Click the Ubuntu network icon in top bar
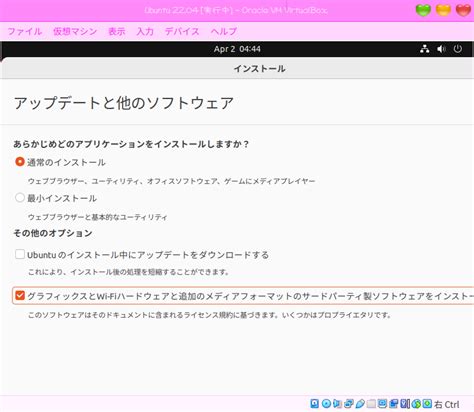 click(425, 49)
